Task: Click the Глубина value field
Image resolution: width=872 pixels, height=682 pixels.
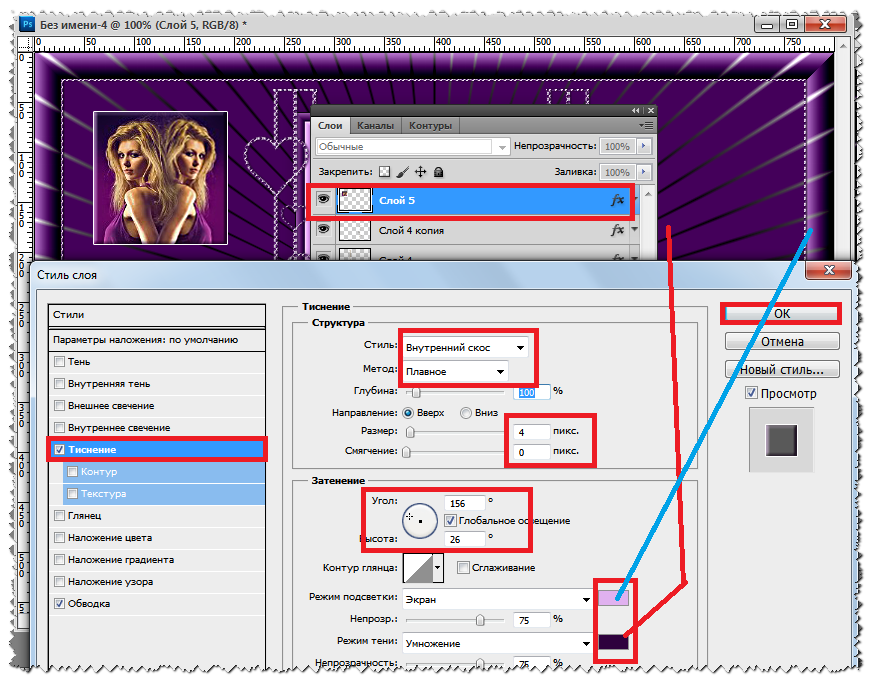Action: [x=533, y=392]
